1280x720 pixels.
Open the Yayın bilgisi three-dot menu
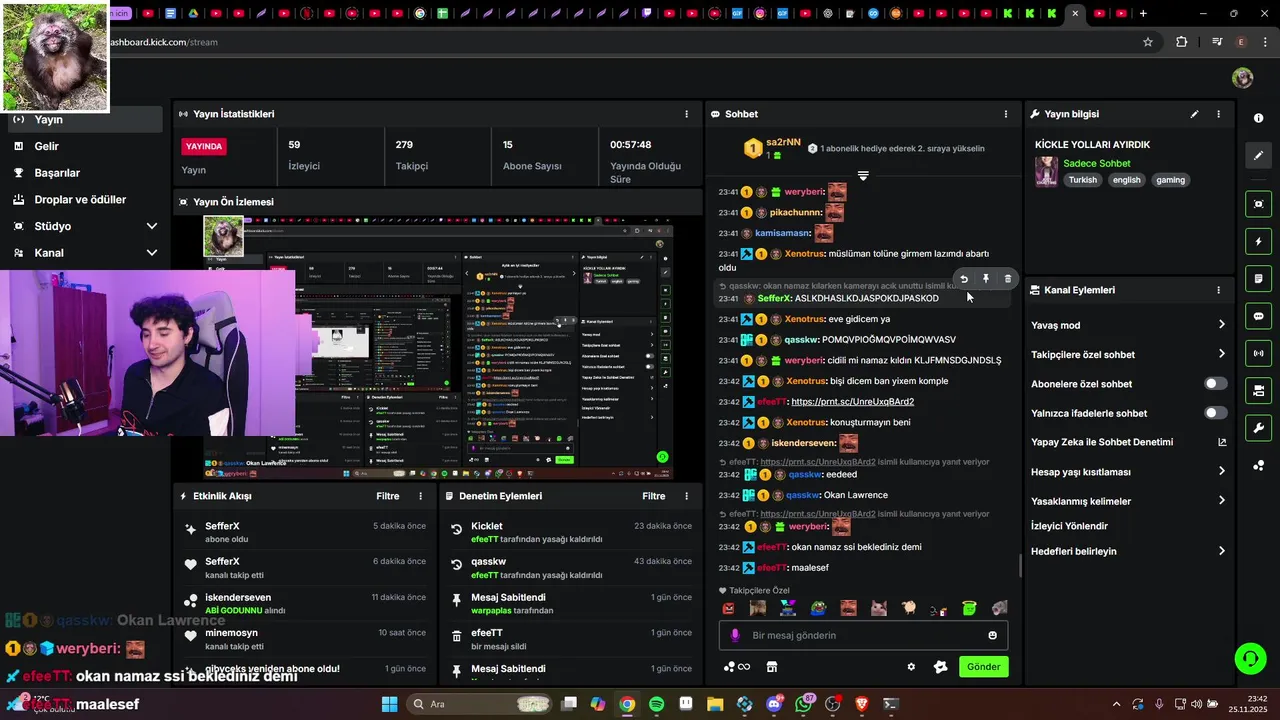(1218, 114)
